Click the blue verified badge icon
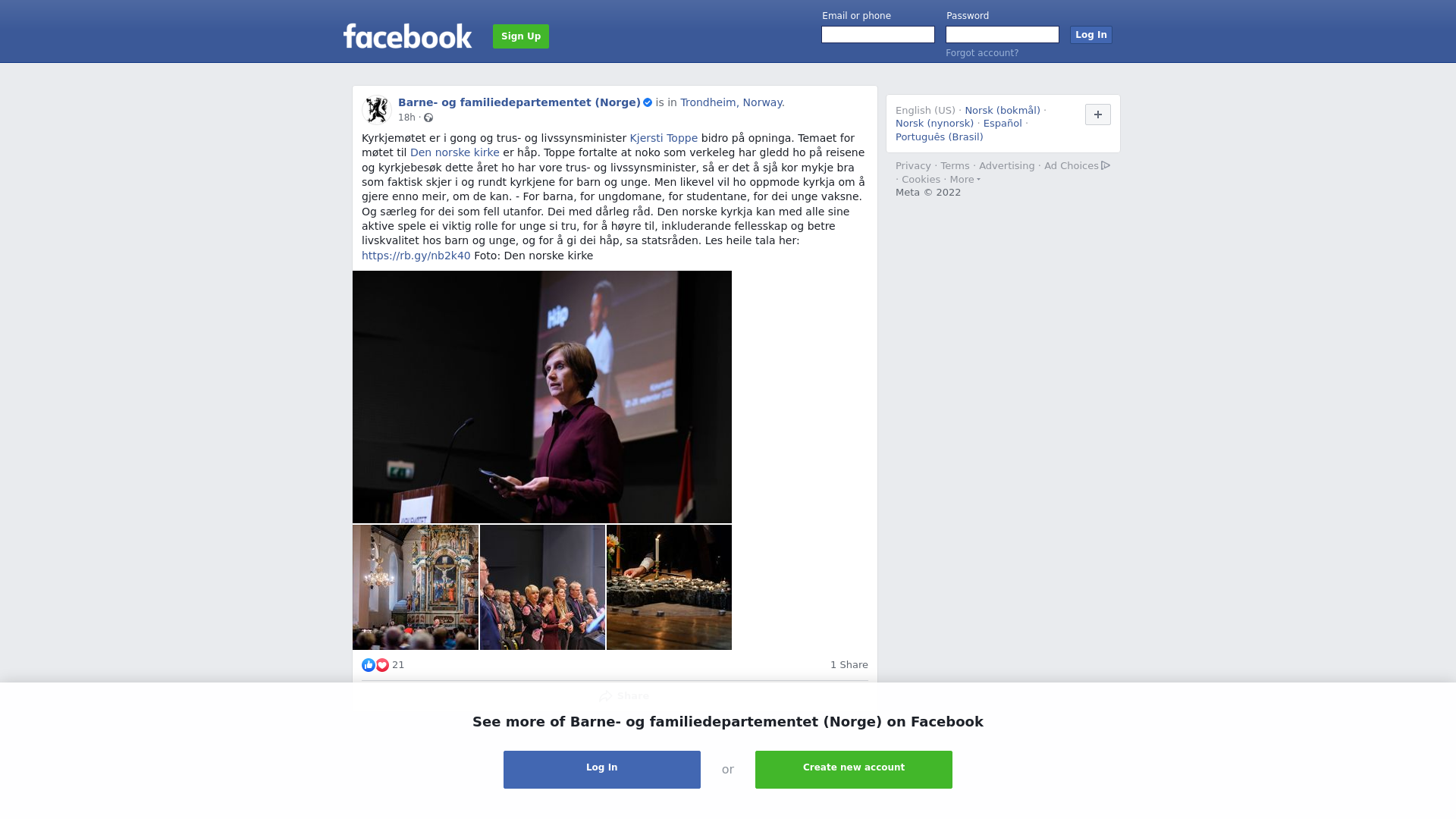This screenshot has width=1456, height=819. (x=648, y=102)
